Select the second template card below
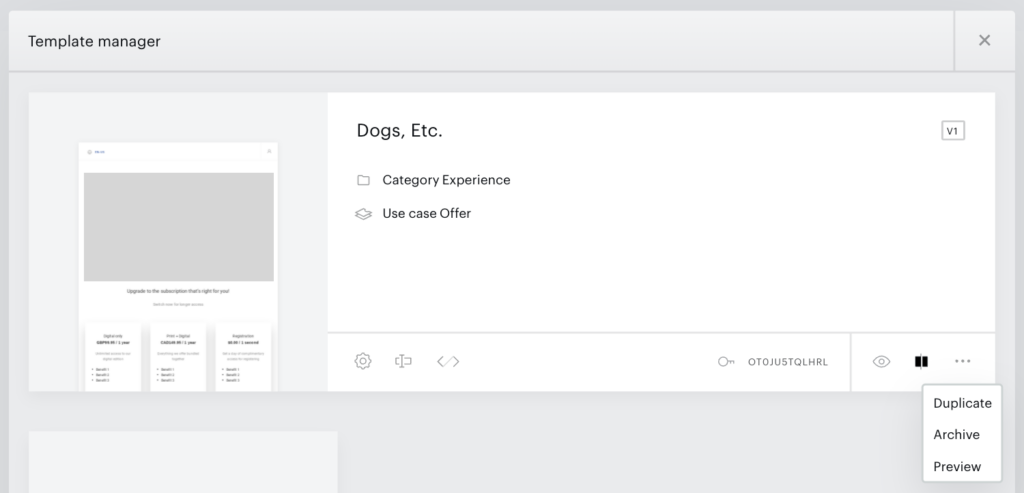 184,462
